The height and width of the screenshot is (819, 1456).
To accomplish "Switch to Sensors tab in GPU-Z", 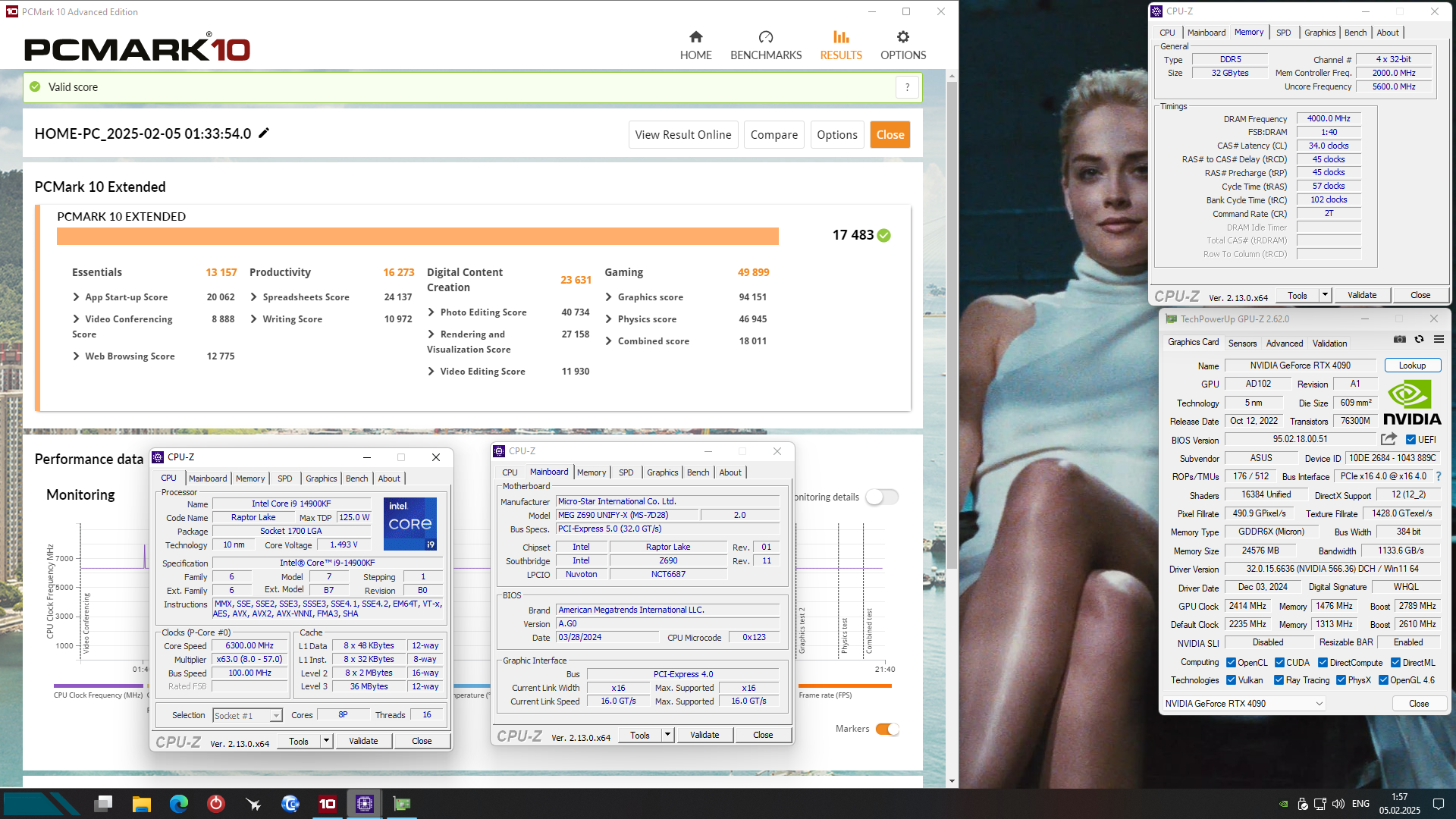I will tap(1242, 344).
